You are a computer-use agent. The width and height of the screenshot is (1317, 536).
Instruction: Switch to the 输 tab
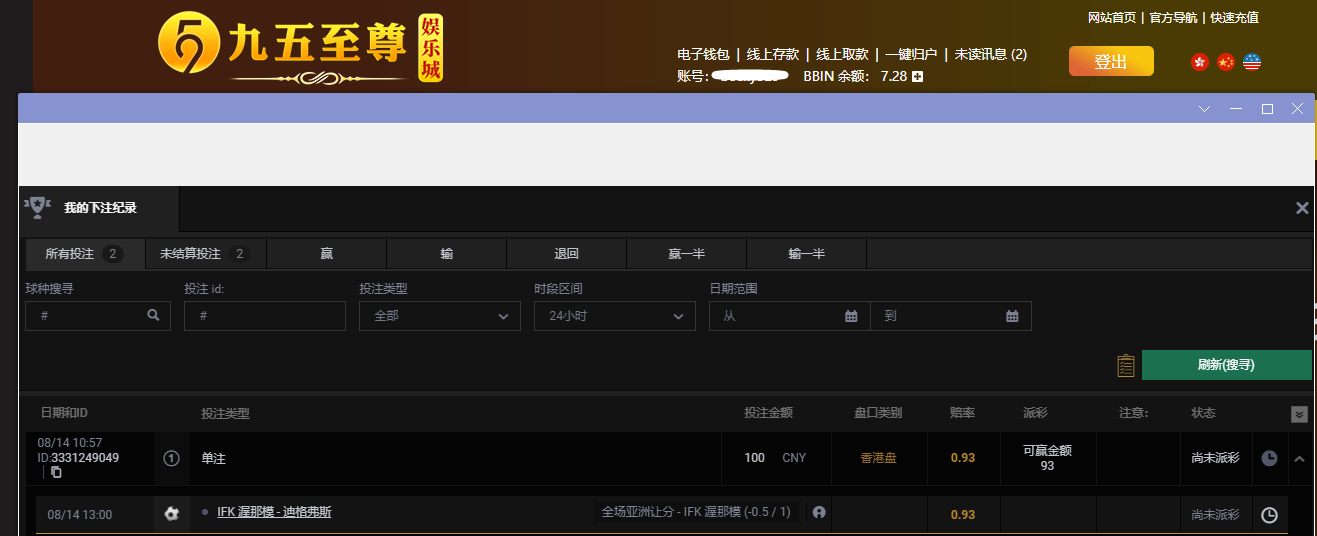click(x=447, y=254)
